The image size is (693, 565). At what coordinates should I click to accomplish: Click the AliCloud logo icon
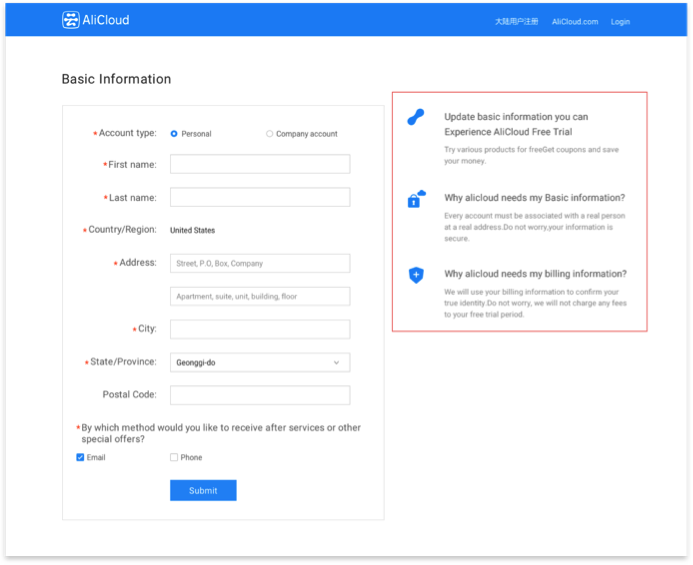[71, 20]
